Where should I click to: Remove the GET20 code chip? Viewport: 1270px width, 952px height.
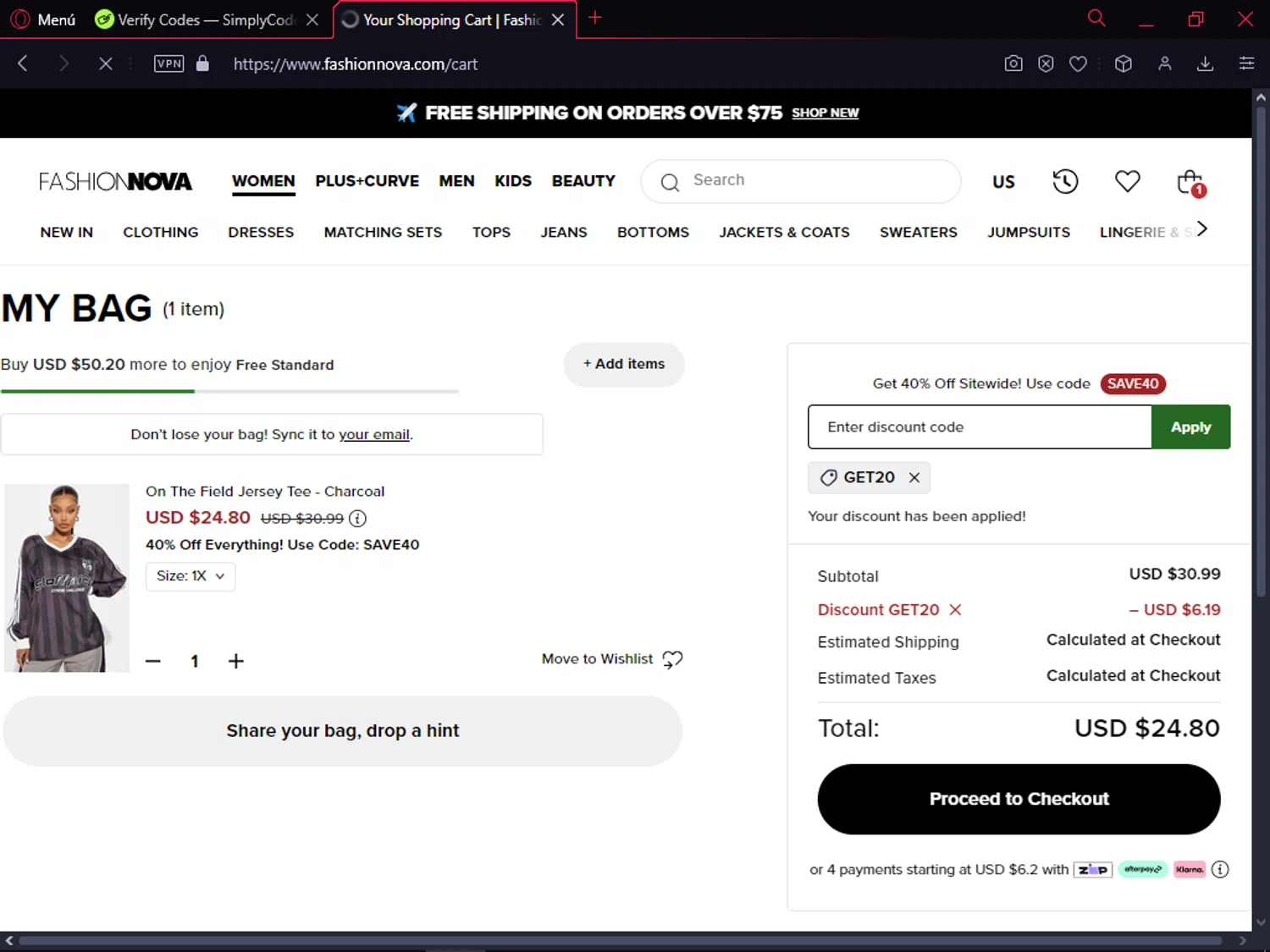coord(914,477)
